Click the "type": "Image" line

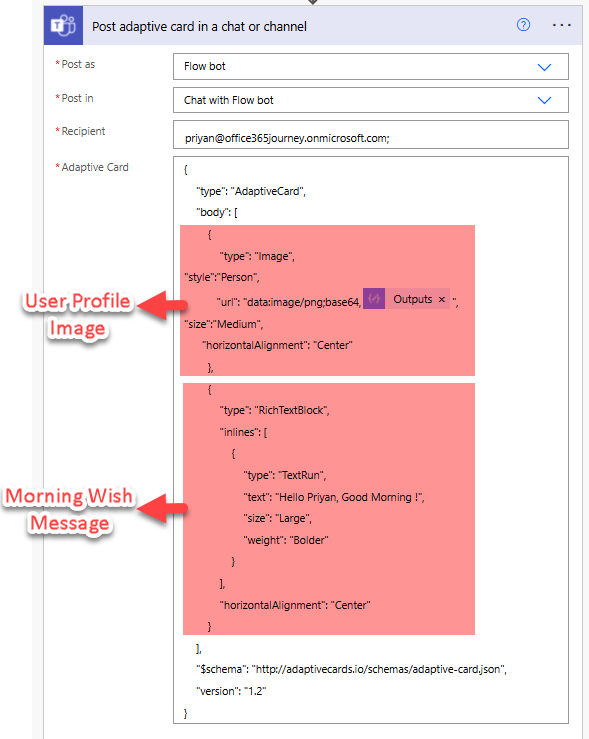coord(257,256)
